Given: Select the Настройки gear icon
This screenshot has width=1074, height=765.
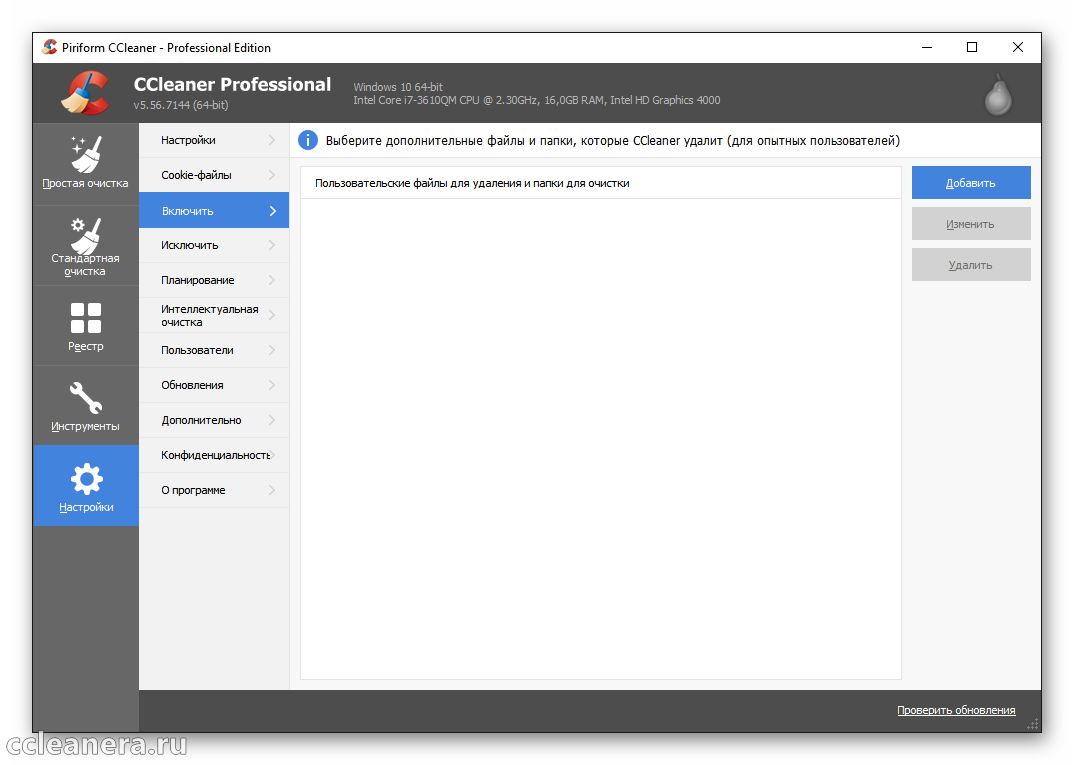Looking at the screenshot, I should click(x=86, y=479).
